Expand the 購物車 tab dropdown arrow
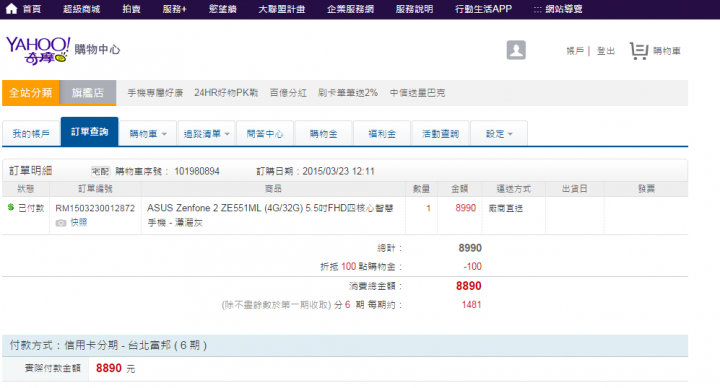This screenshot has height=388, width=720. [x=164, y=134]
